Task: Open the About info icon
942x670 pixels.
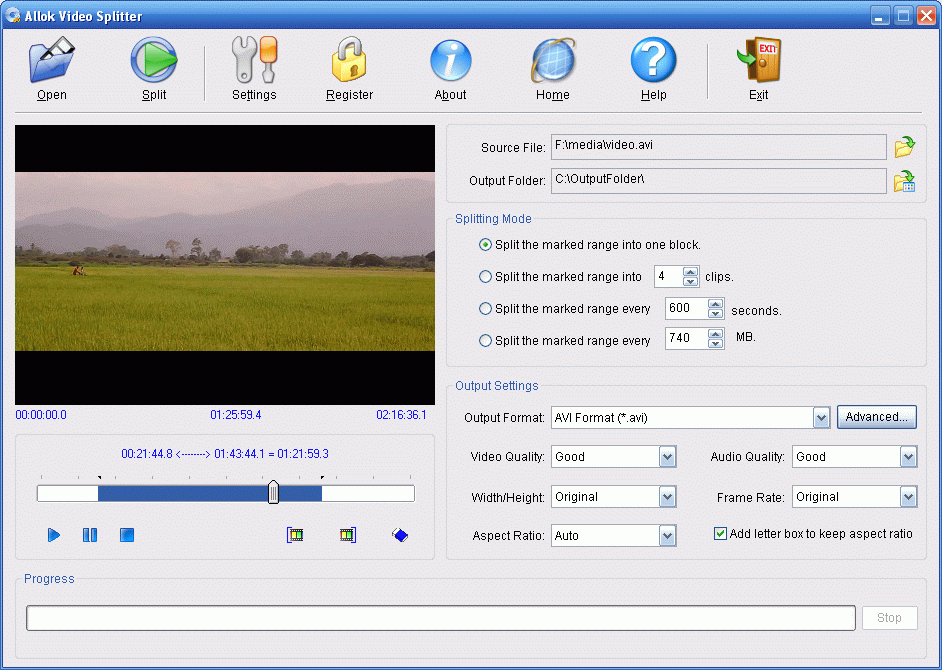Action: click(x=450, y=62)
